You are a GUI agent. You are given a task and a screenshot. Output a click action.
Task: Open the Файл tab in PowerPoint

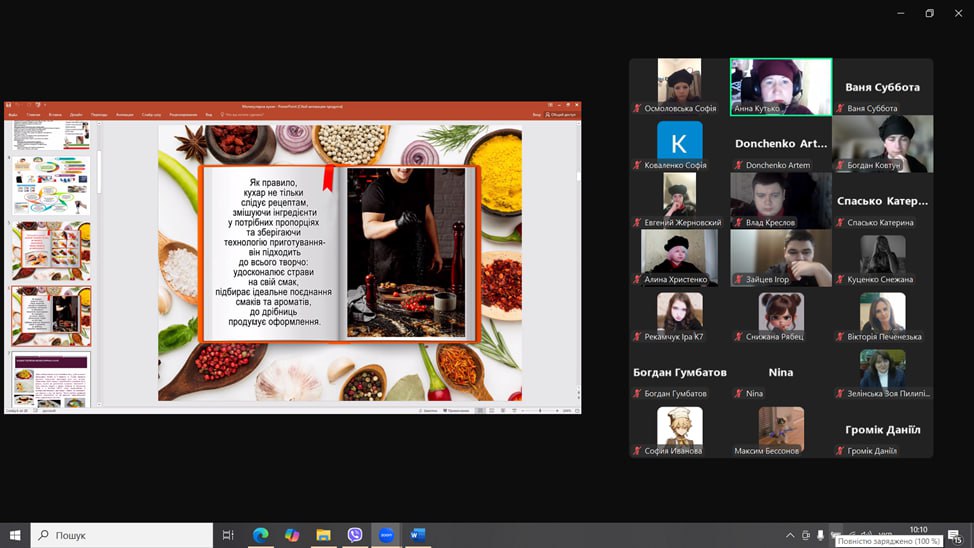click(12, 115)
